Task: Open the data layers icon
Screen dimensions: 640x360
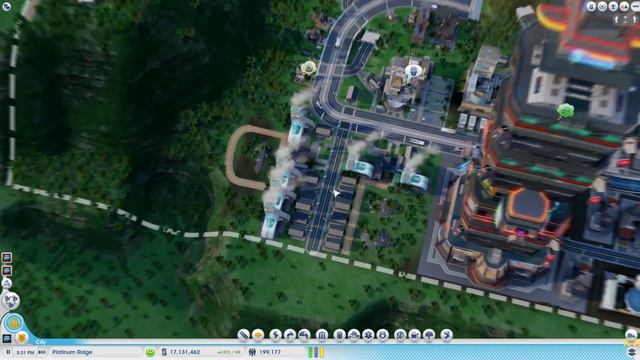Action: [x=632, y=351]
